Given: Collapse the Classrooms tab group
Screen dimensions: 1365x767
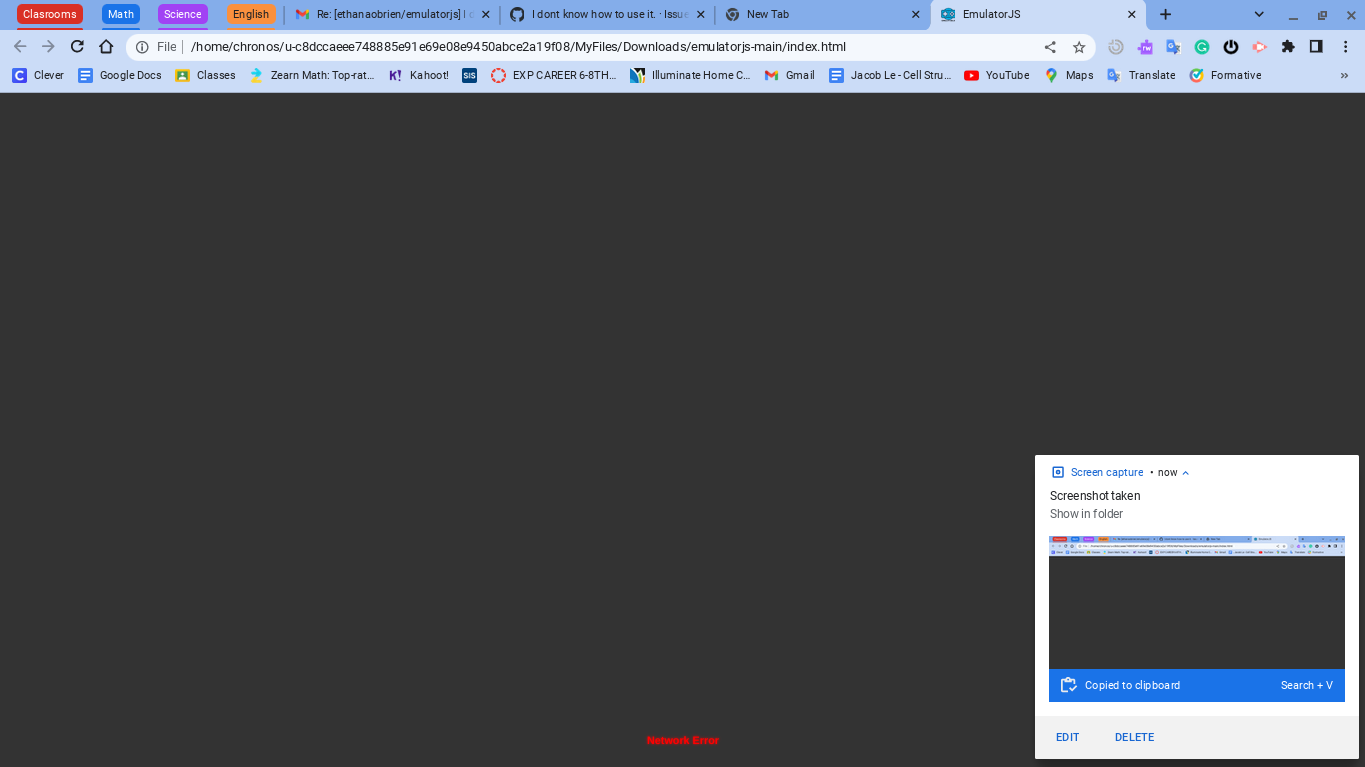Looking at the screenshot, I should [50, 14].
